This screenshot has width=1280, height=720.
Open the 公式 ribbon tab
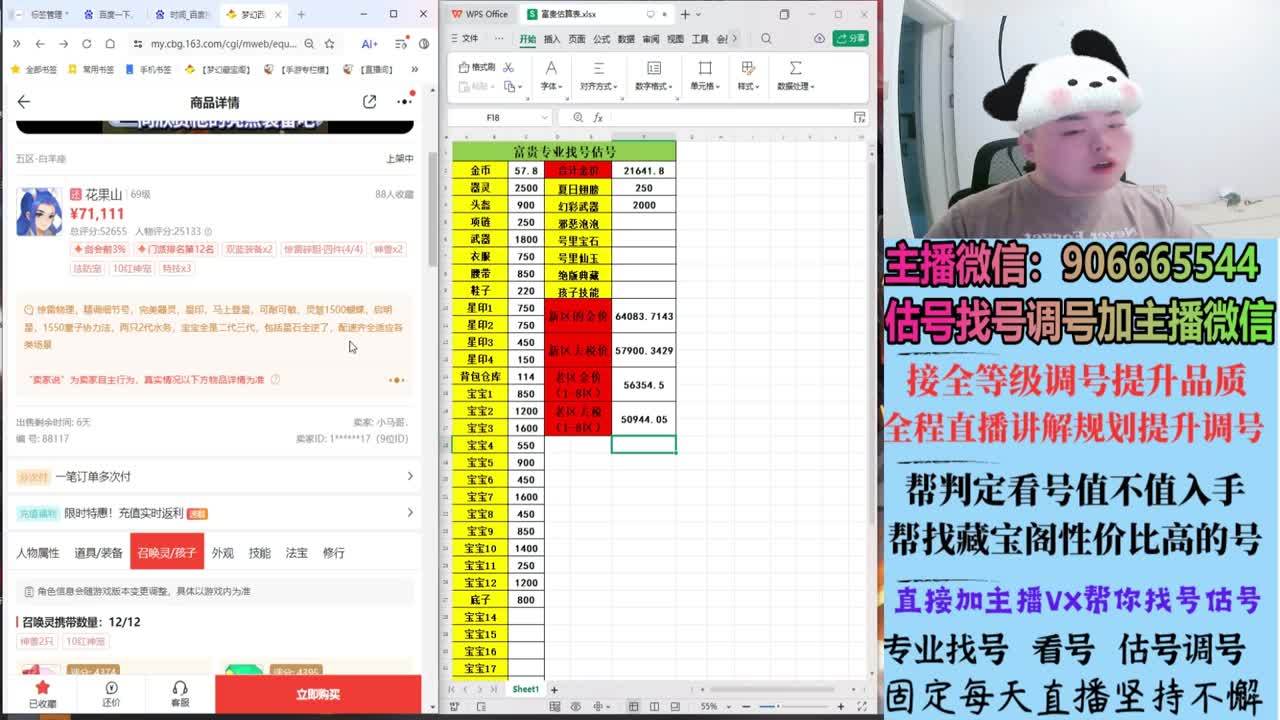pyautogui.click(x=602, y=39)
